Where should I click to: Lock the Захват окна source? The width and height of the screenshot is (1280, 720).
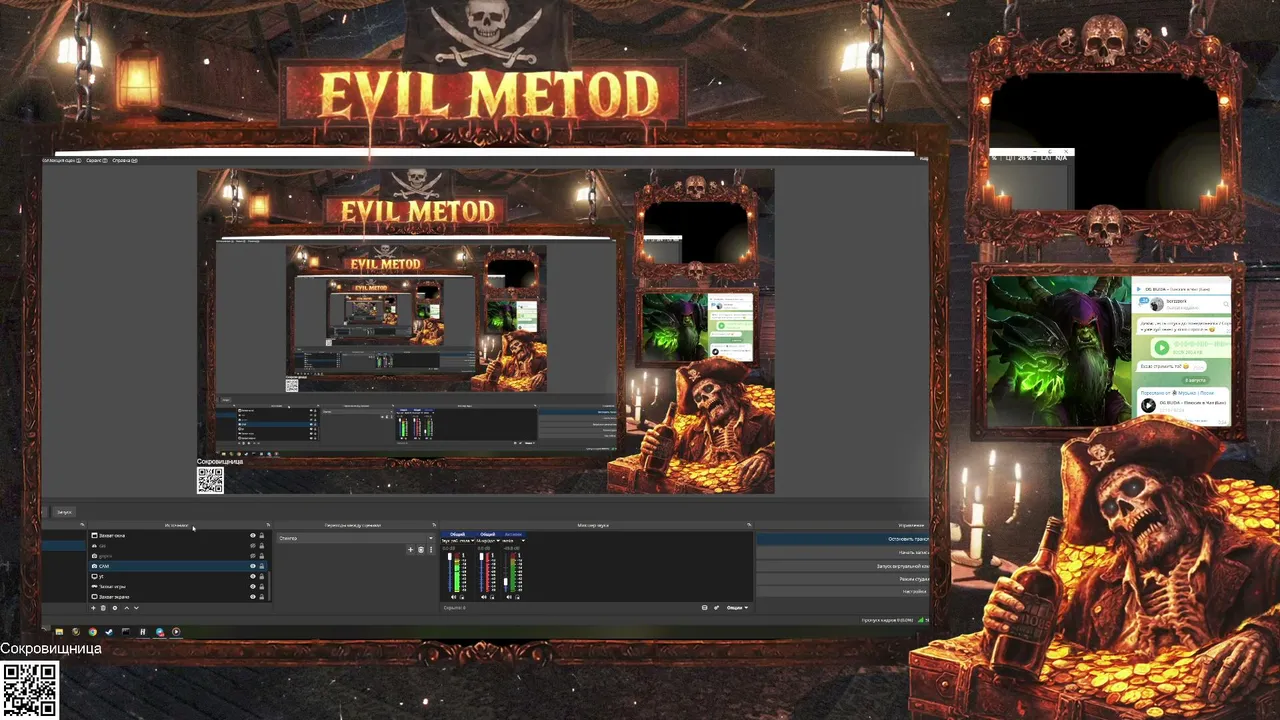click(x=262, y=536)
